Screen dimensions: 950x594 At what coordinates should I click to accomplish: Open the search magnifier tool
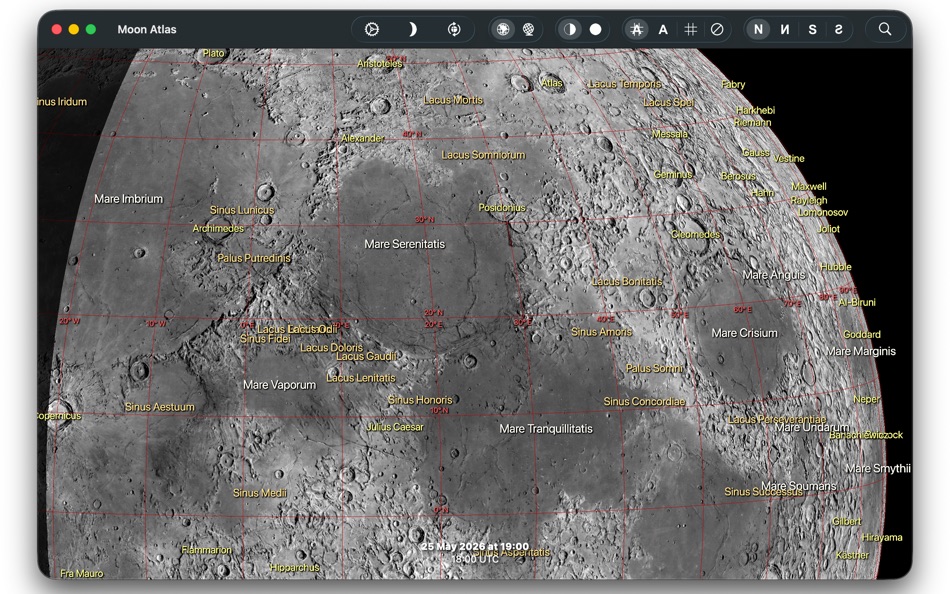pos(884,29)
